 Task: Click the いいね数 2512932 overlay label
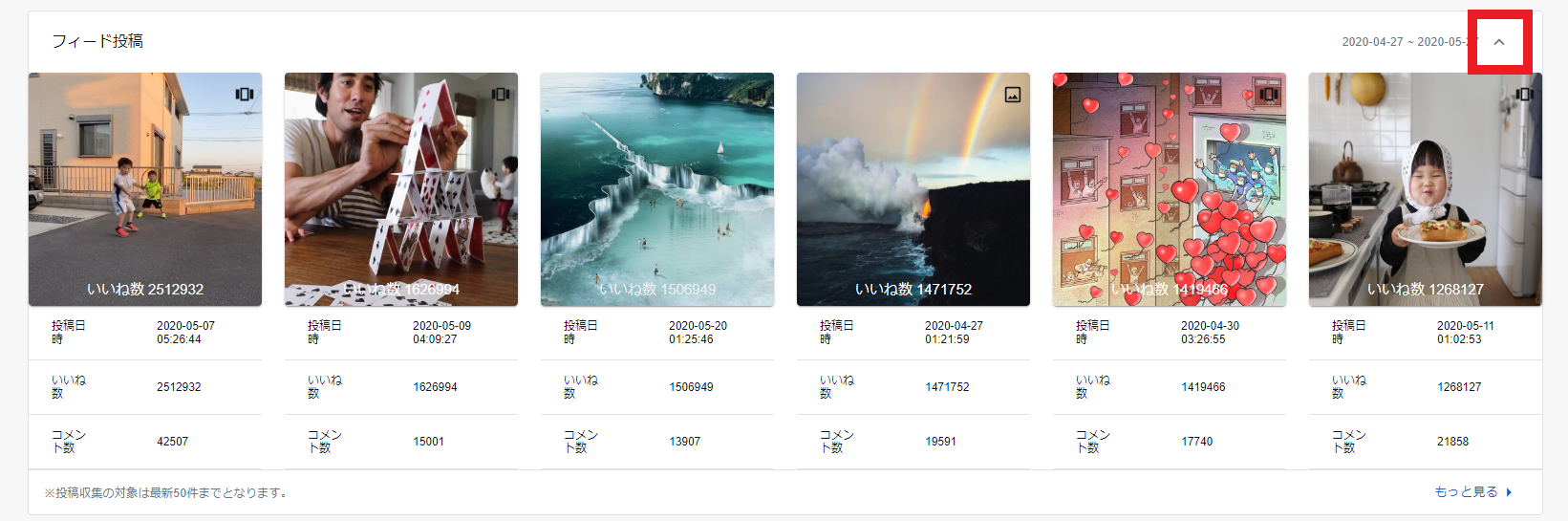tap(145, 289)
